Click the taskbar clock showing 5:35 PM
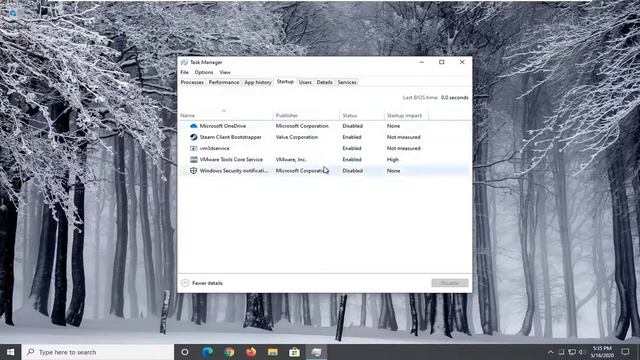Screen dimensions: 640x360 coord(602,352)
